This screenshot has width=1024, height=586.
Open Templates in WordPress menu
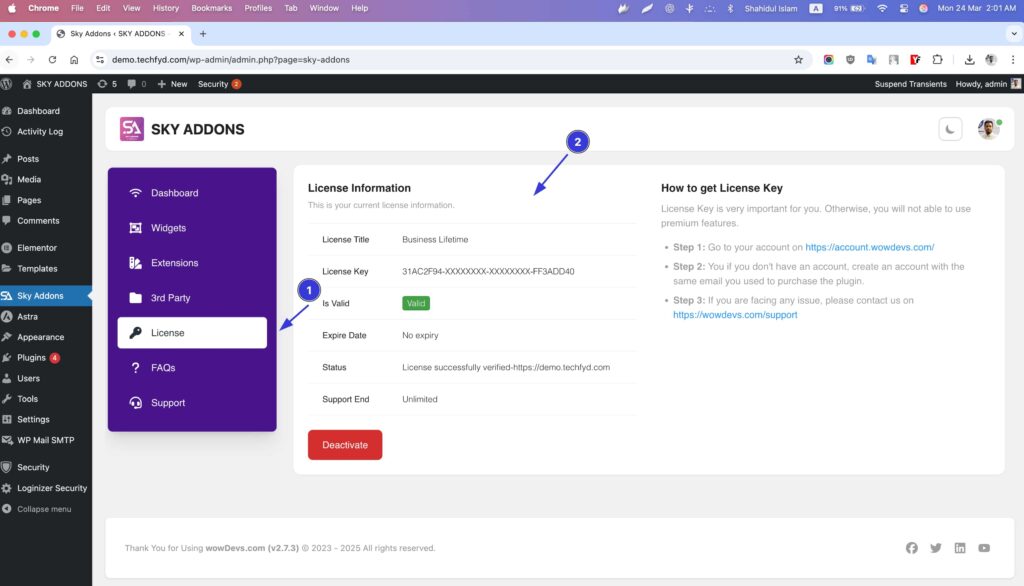[46, 269]
